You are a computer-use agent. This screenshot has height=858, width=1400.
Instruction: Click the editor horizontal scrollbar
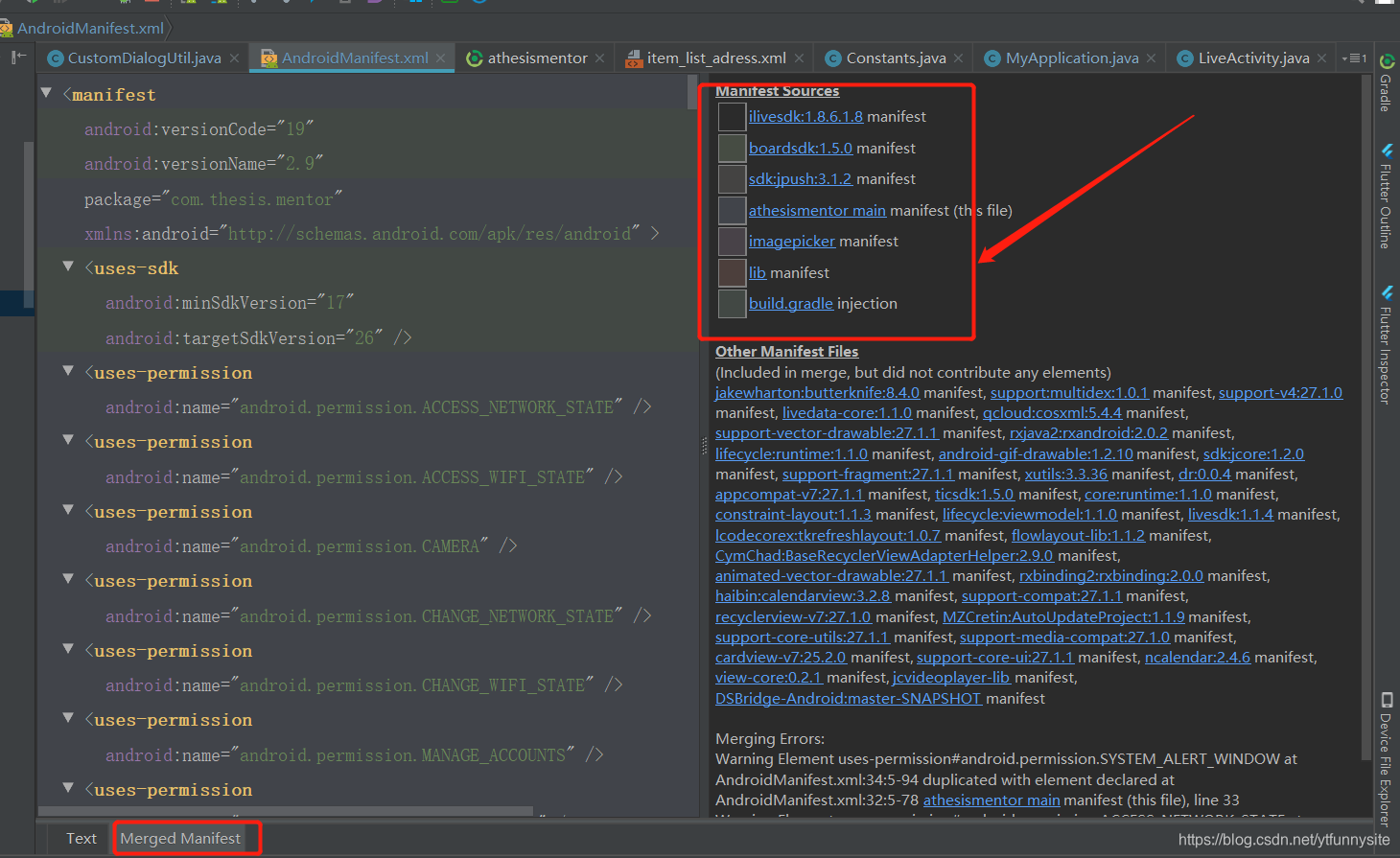click(x=286, y=811)
